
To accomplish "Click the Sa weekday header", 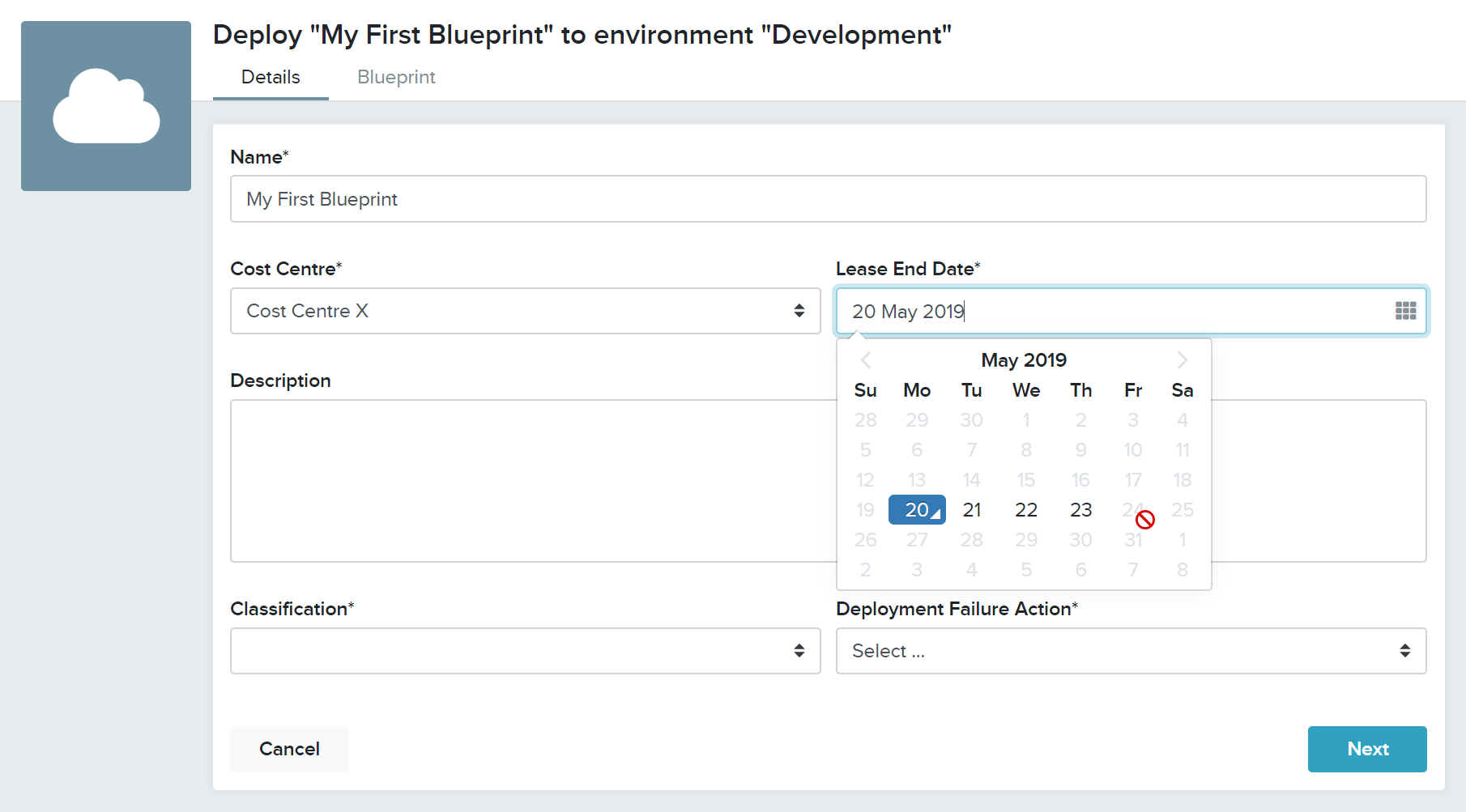I will pyautogui.click(x=1183, y=390).
